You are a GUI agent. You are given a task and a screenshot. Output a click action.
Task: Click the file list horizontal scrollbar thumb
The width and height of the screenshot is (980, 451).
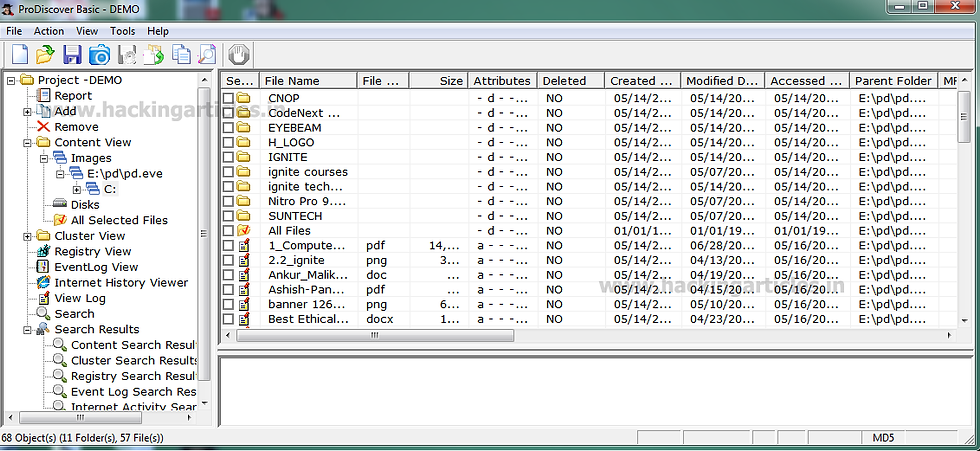375,335
